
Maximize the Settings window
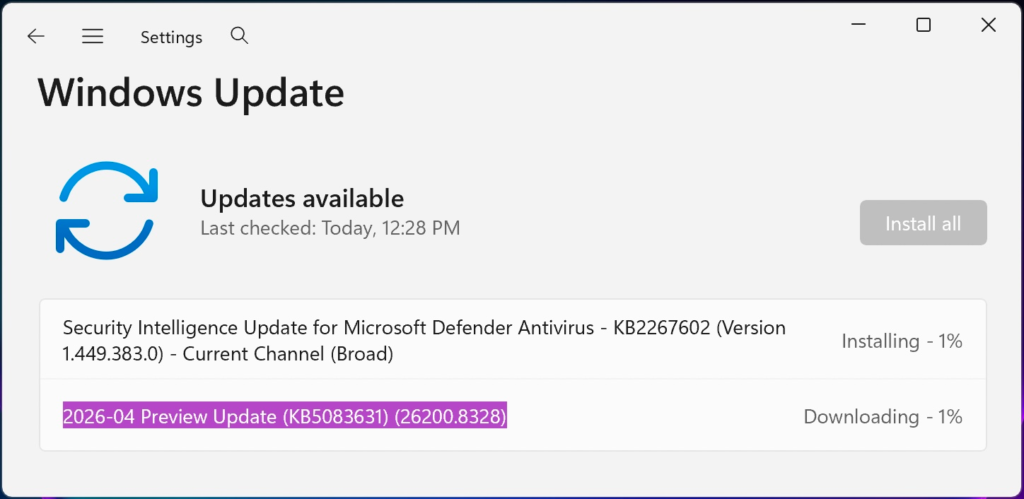[923, 25]
